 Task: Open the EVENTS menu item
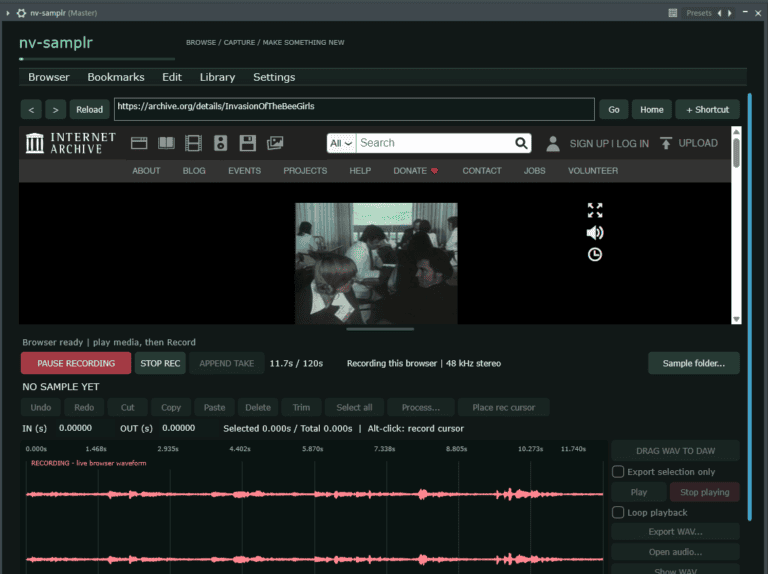tap(244, 170)
